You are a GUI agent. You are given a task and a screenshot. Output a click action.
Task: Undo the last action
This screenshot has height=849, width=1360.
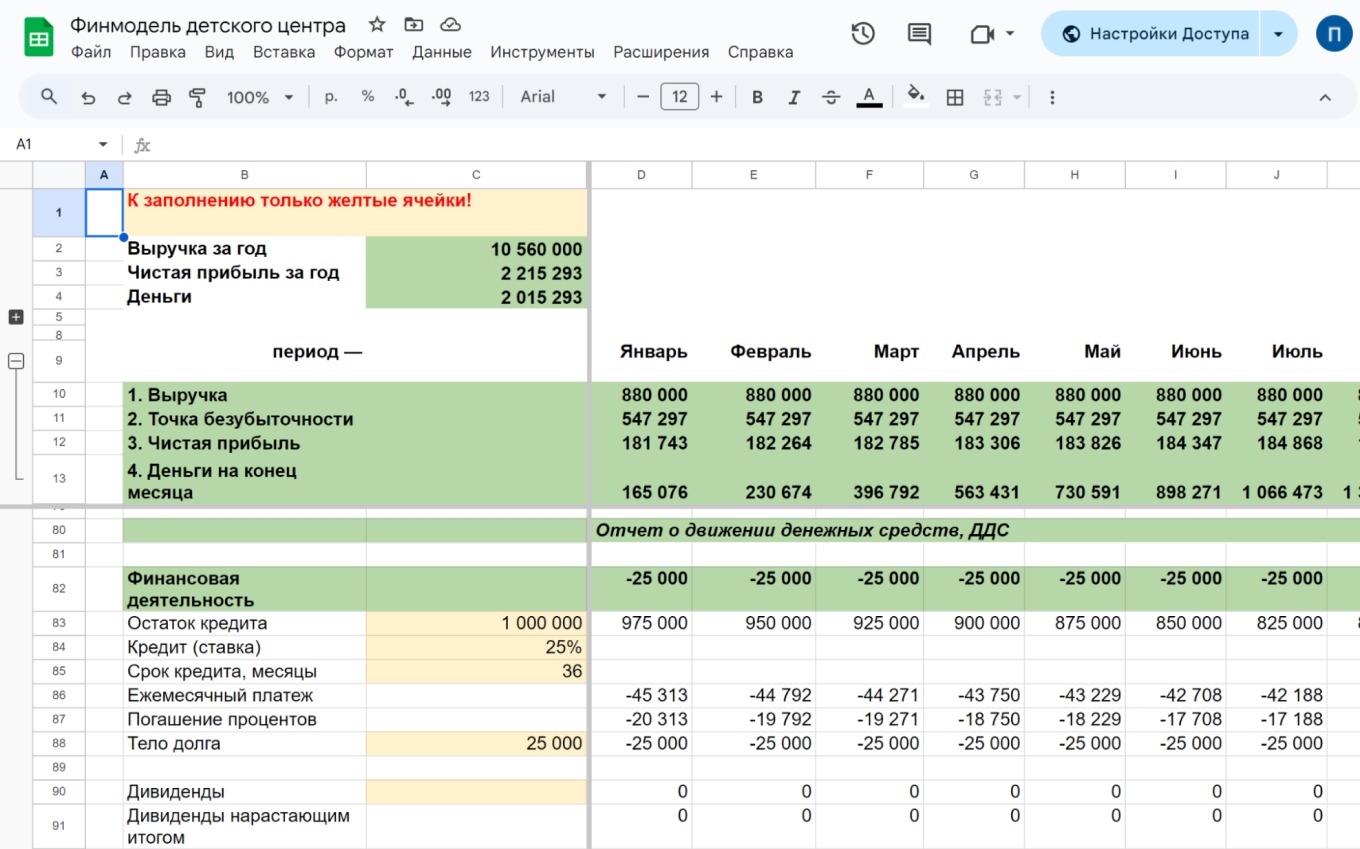pyautogui.click(x=88, y=97)
